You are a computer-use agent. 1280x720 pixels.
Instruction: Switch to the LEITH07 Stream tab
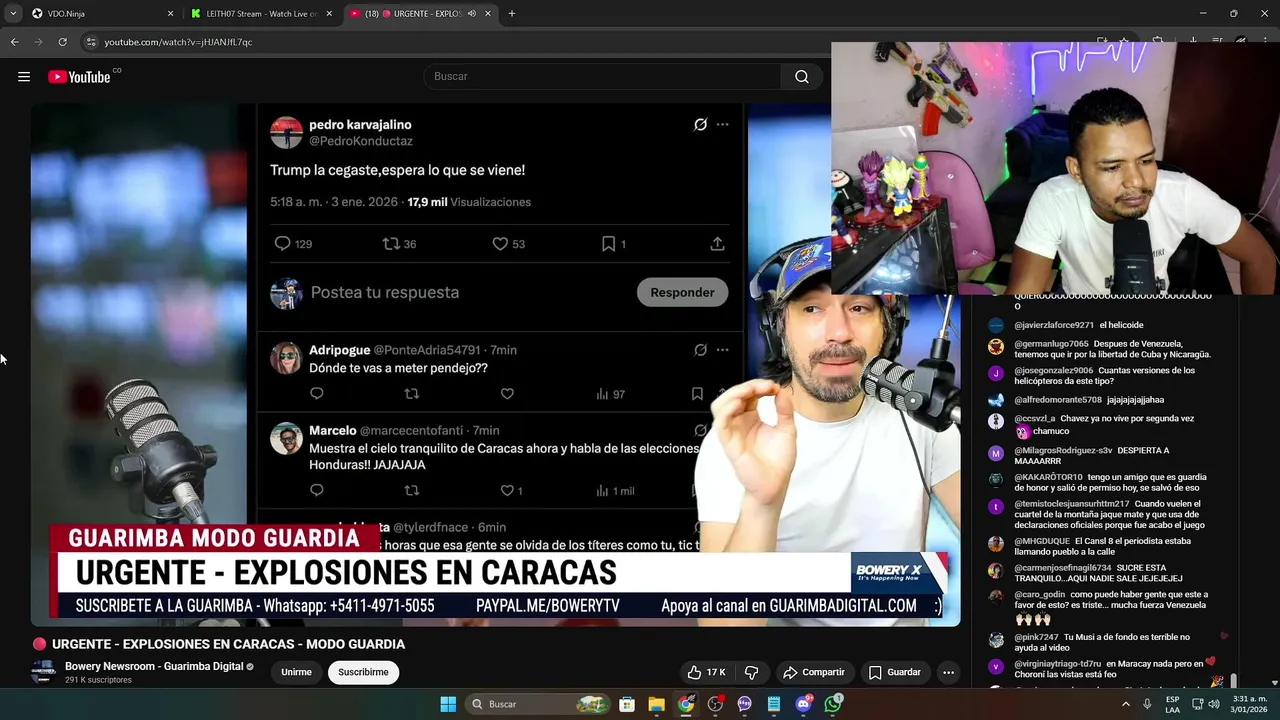tap(262, 14)
